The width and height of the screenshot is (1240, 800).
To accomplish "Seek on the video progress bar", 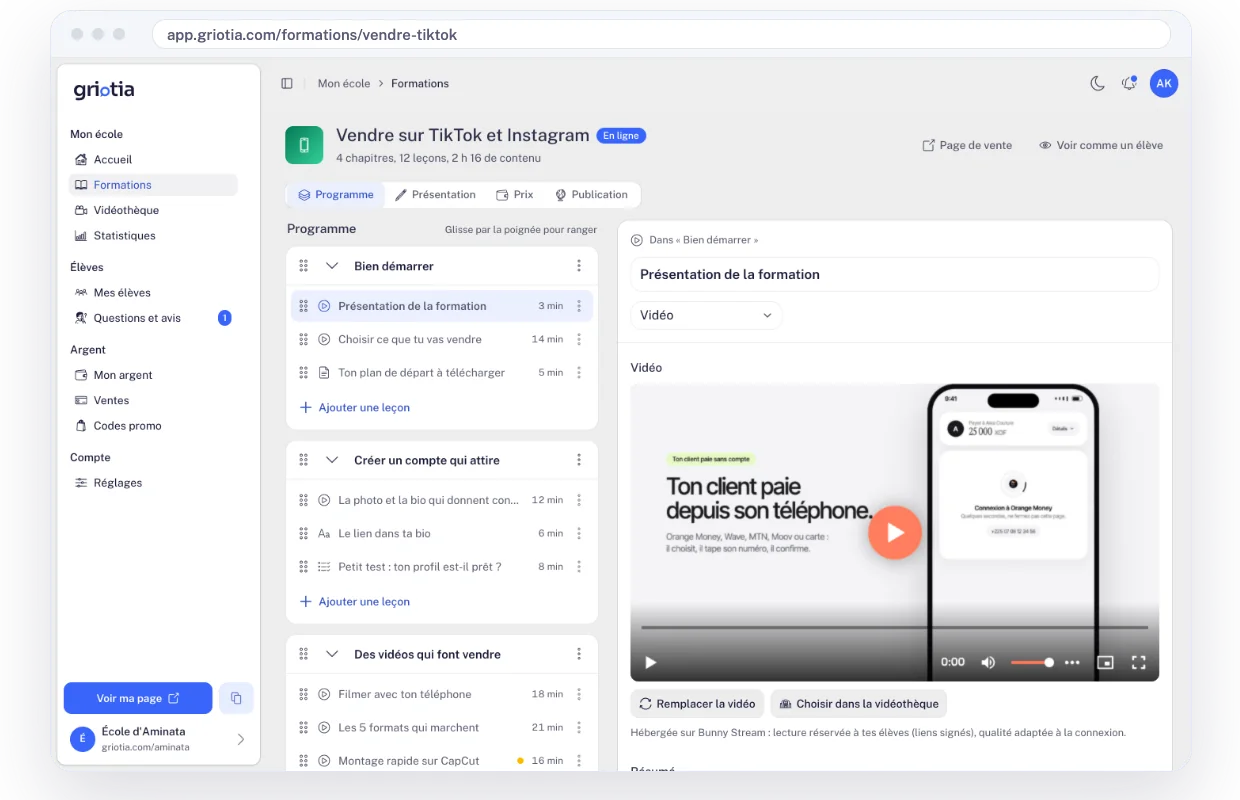I will (x=894, y=627).
